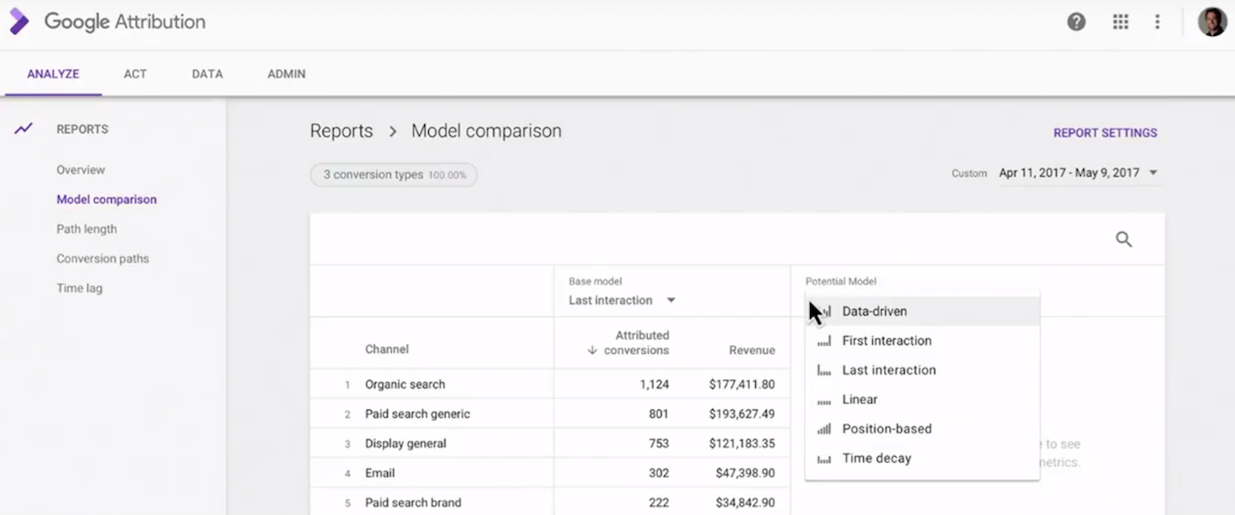Screen dimensions: 1235x515
Task: Open the Overview report
Action: click(x=81, y=170)
